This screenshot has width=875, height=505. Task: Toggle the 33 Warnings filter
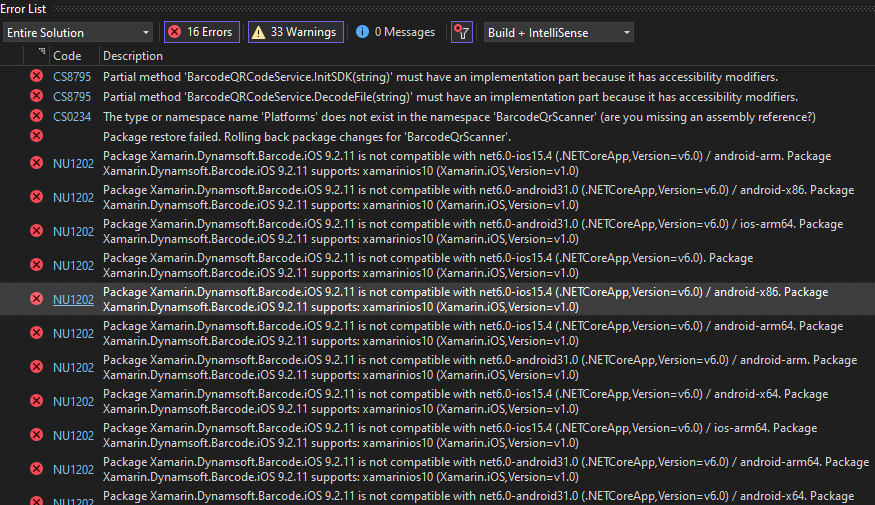coord(293,32)
